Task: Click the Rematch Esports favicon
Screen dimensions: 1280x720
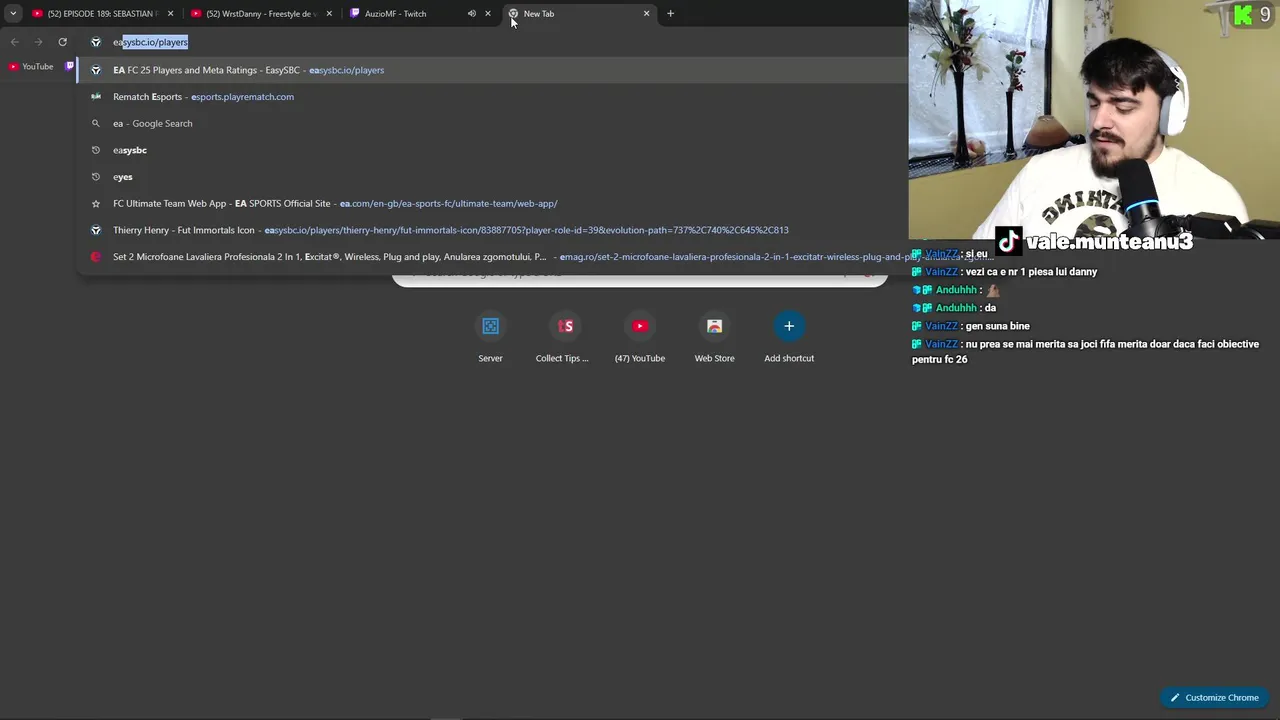Action: (96, 97)
